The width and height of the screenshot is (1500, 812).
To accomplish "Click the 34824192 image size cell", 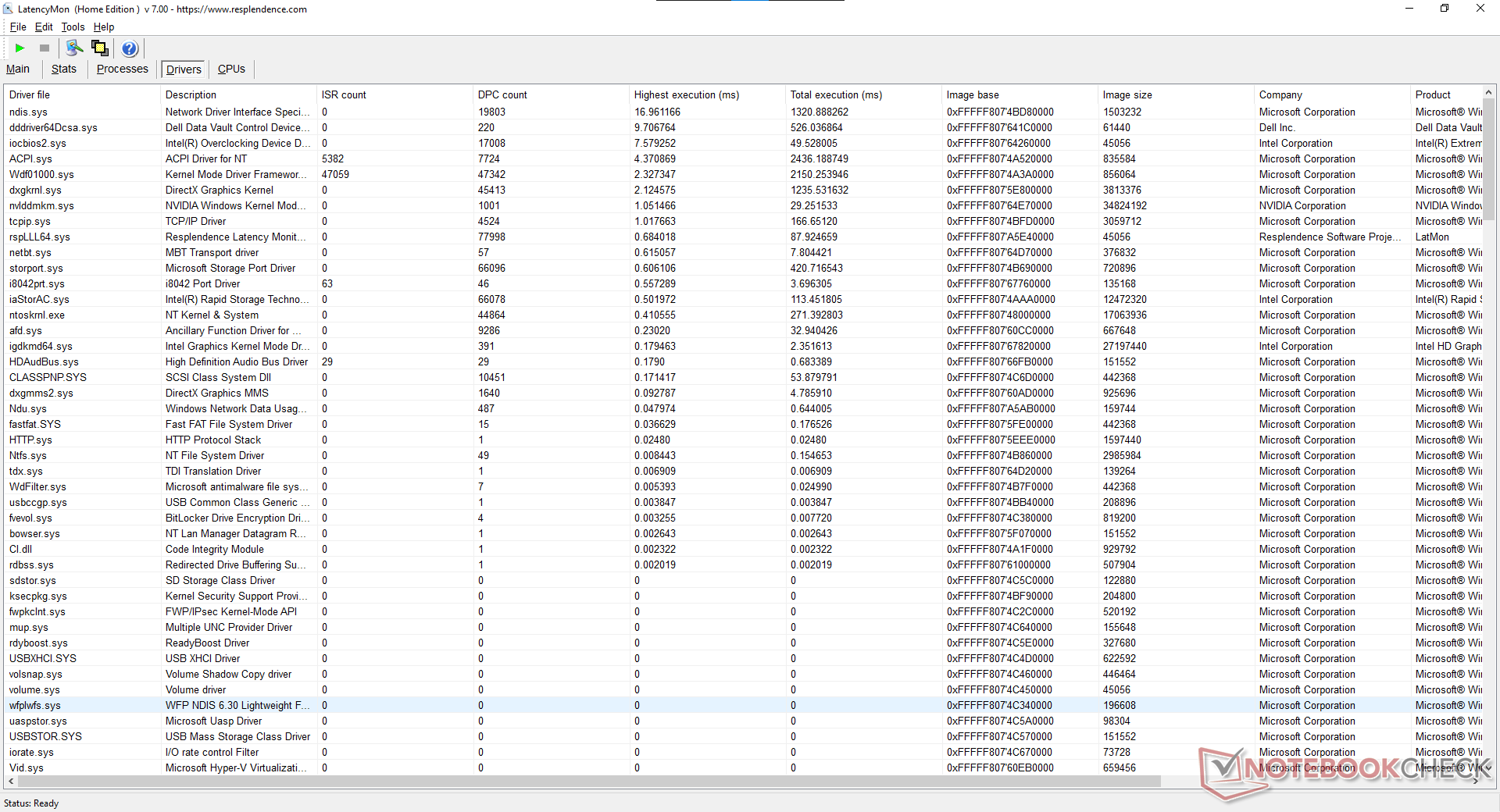I will pos(1125,205).
